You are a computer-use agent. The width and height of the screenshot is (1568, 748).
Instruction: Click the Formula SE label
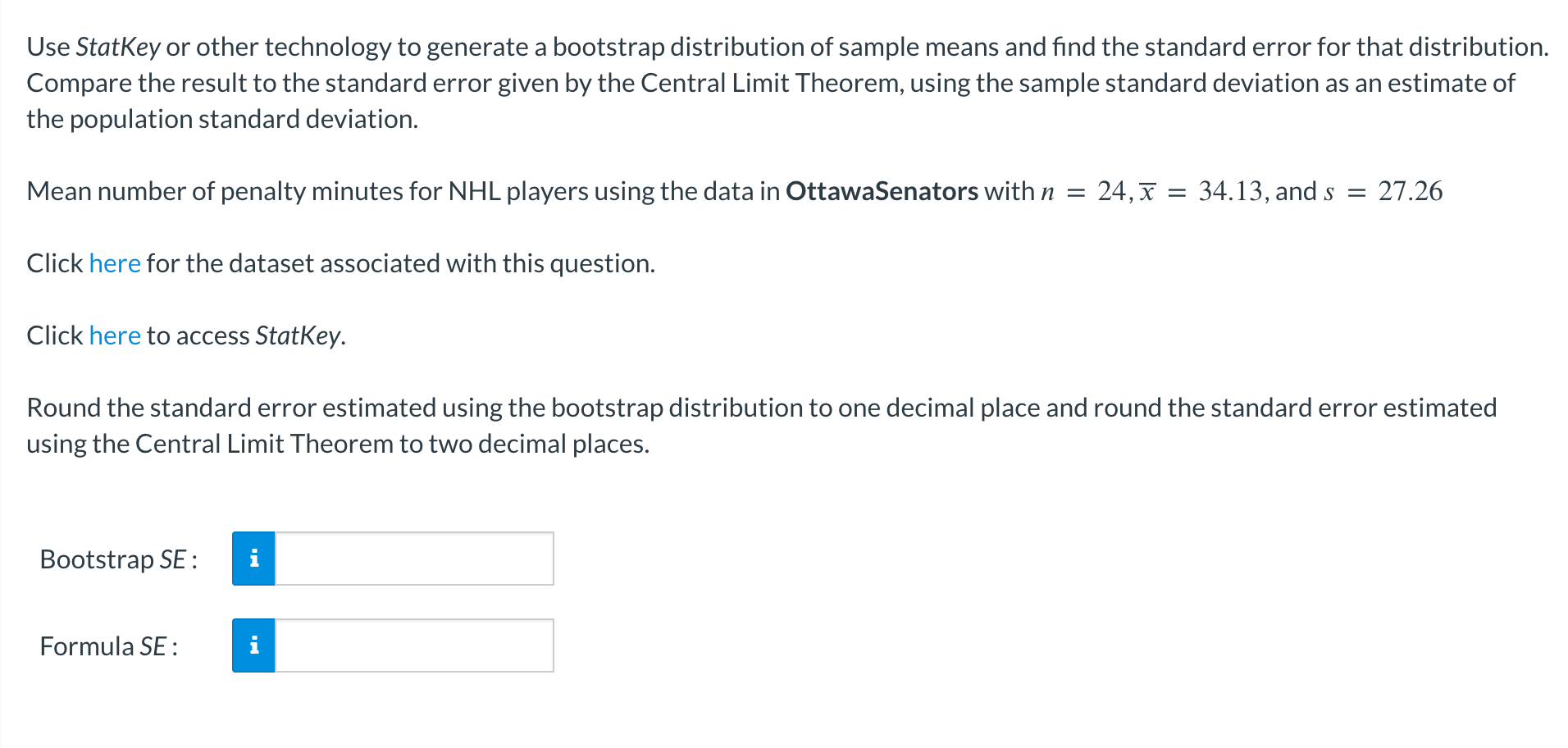click(108, 646)
